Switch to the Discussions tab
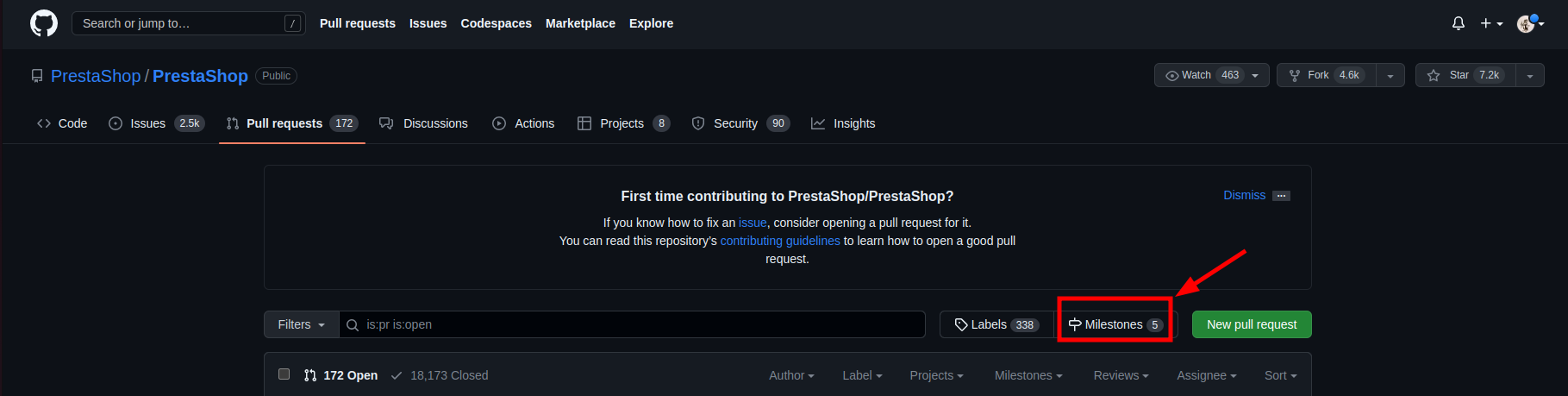The image size is (1568, 396). pos(423,123)
